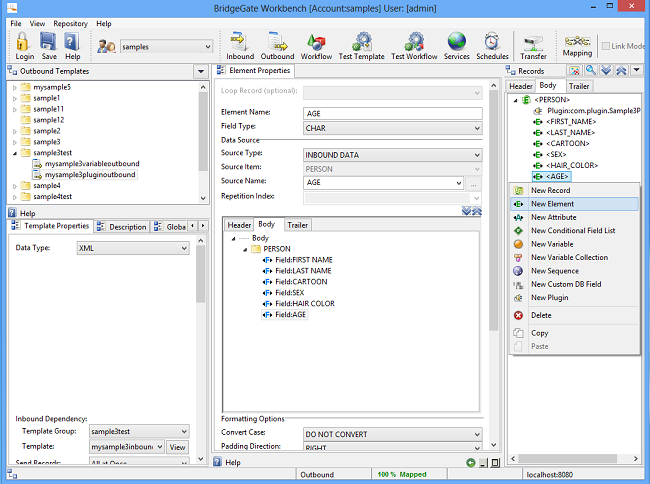Click the green arrow icon in bottom Help bar

(471, 462)
